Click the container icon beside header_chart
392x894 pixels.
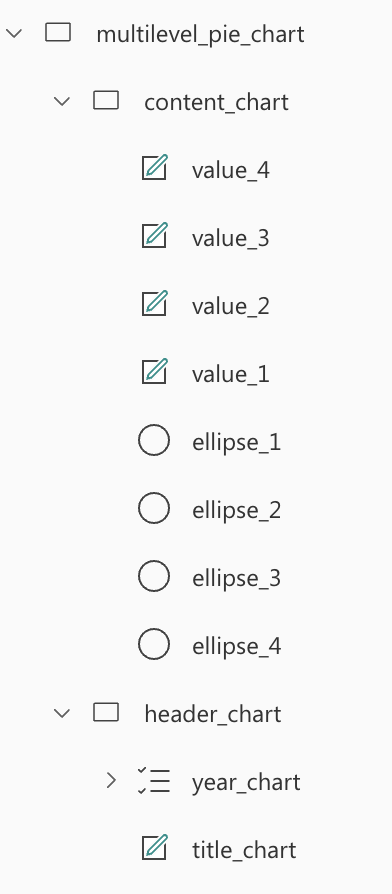pyautogui.click(x=106, y=713)
